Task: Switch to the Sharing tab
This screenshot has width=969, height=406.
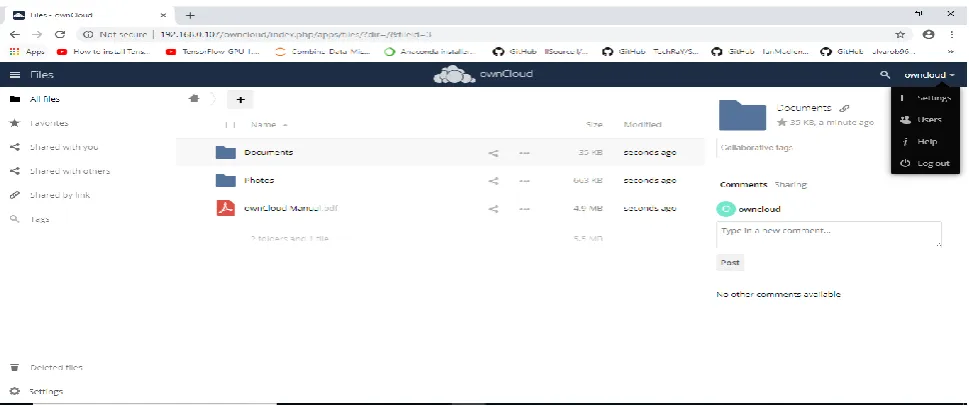Action: coord(790,185)
